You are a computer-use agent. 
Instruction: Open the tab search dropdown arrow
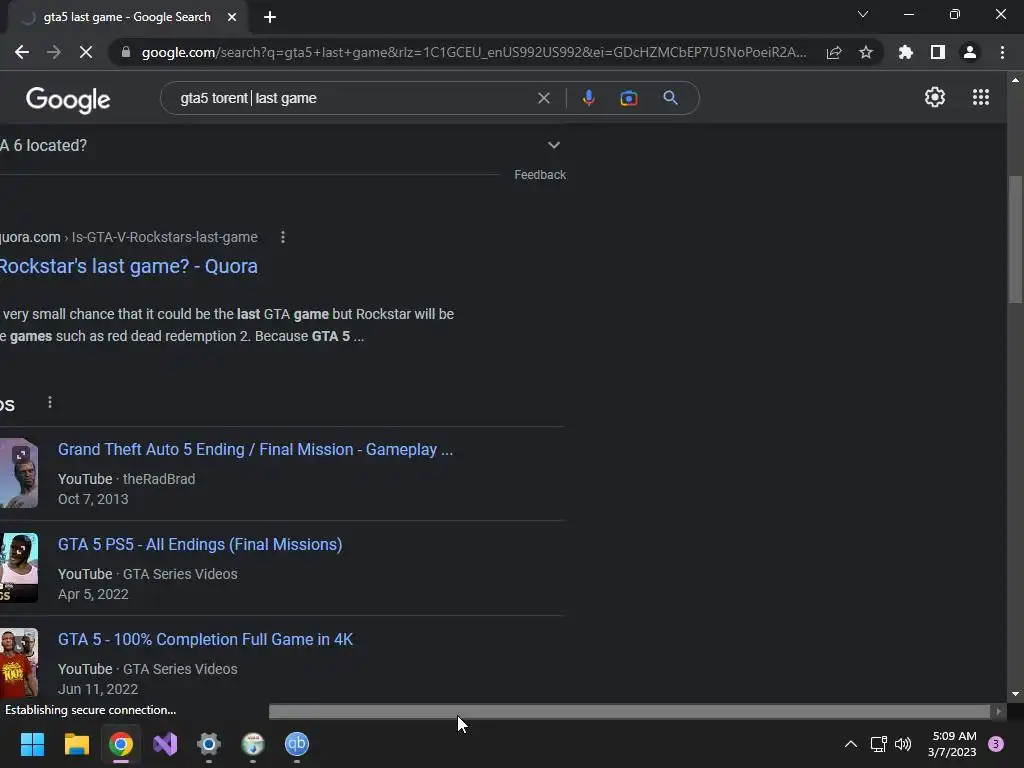pyautogui.click(x=863, y=14)
